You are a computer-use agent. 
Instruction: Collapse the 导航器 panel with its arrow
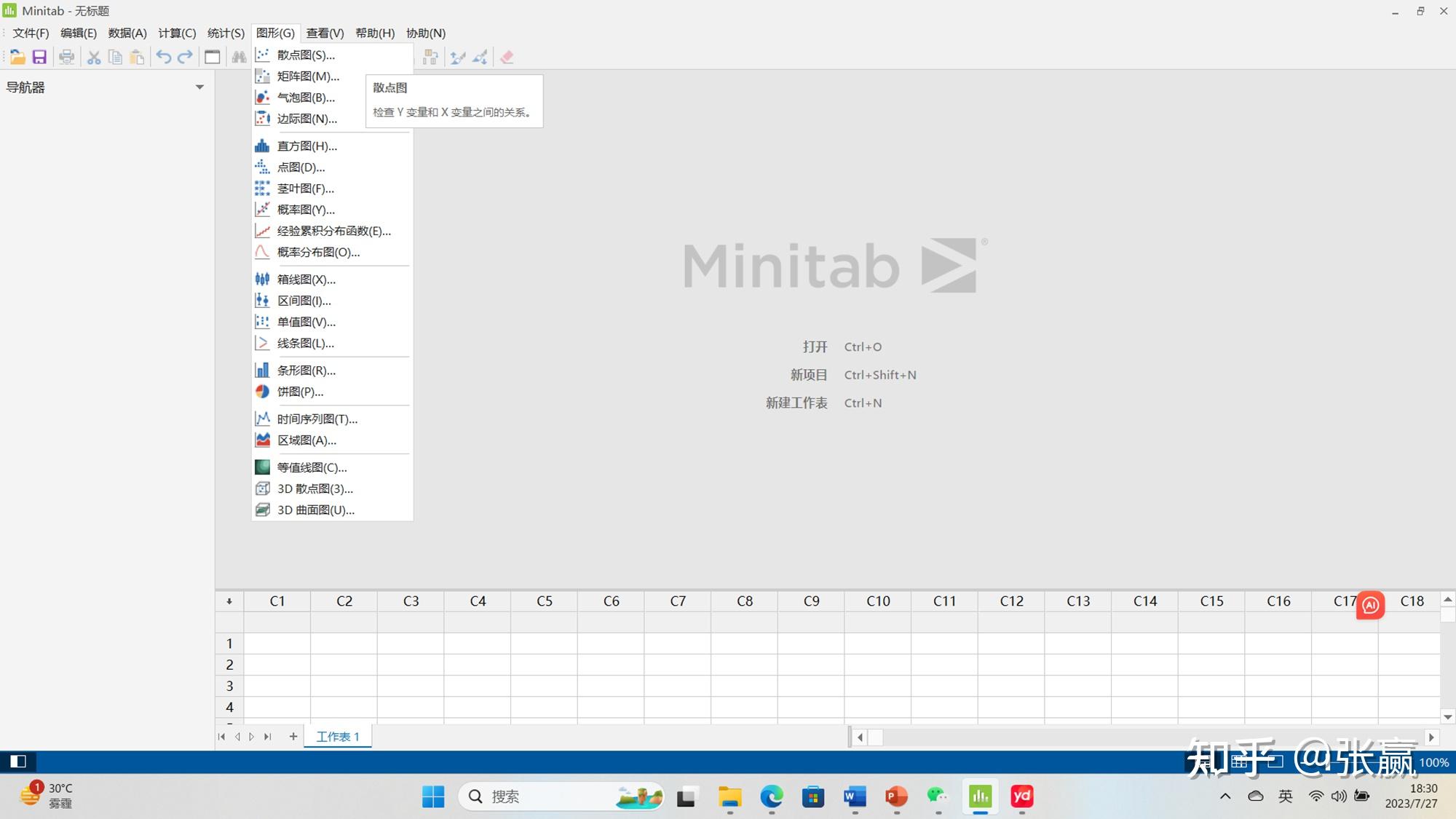click(x=201, y=87)
